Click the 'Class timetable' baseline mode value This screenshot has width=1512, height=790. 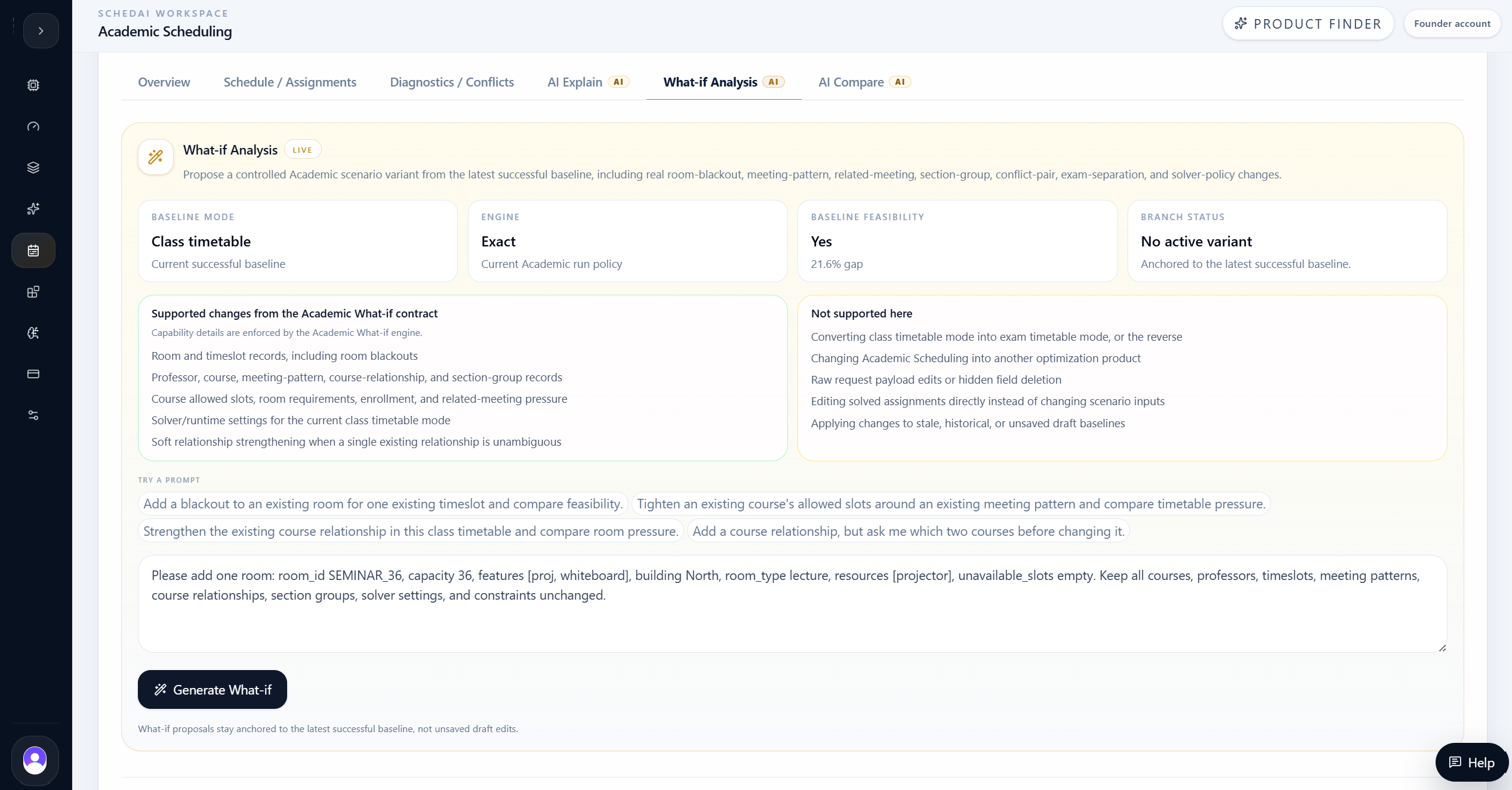(x=201, y=242)
